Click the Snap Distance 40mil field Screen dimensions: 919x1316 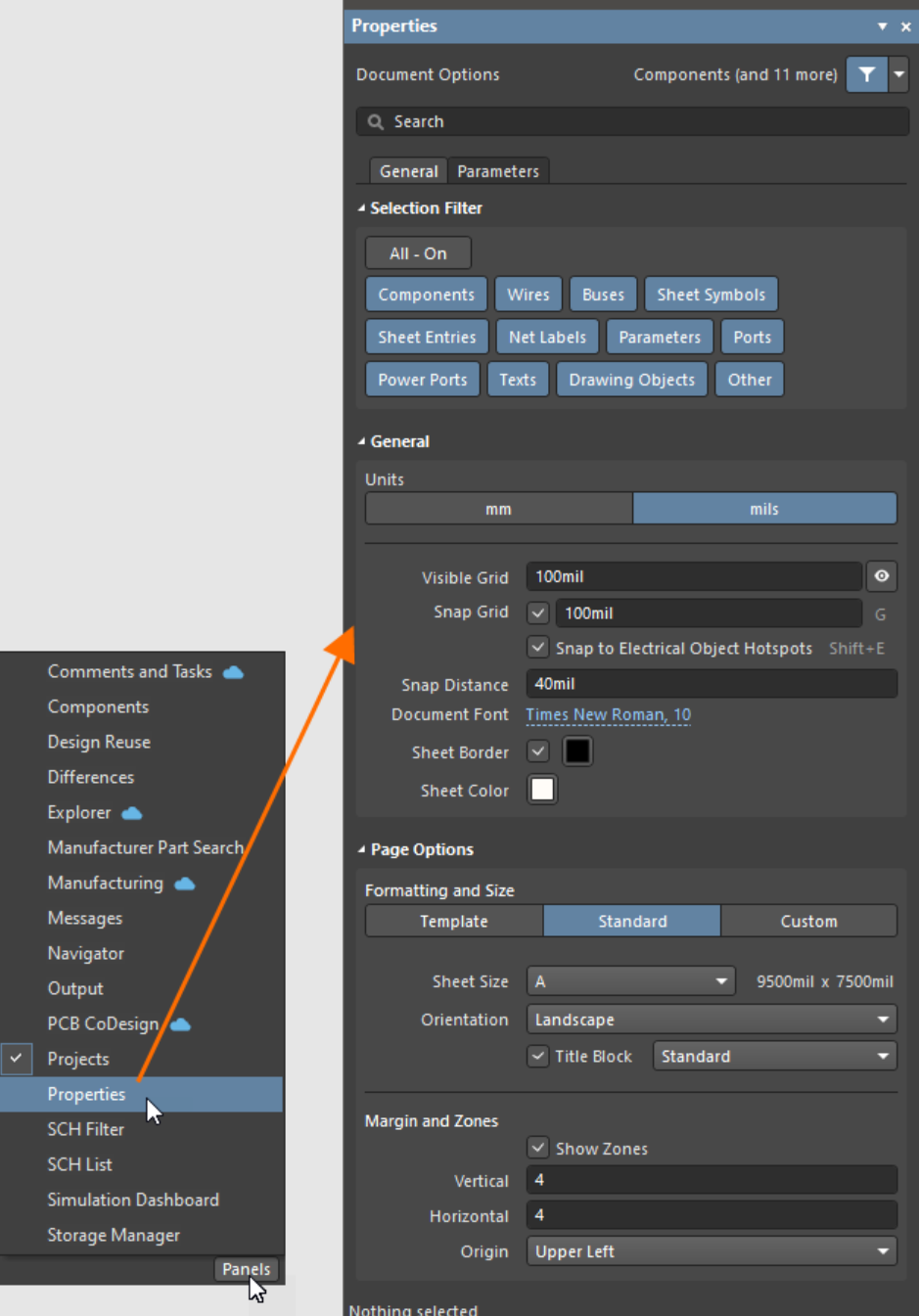[x=712, y=683]
